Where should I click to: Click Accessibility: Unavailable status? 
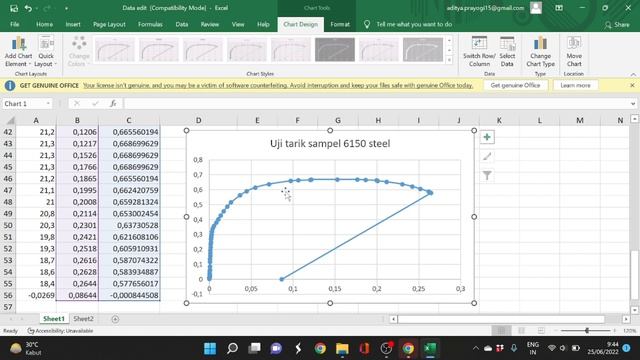60,331
